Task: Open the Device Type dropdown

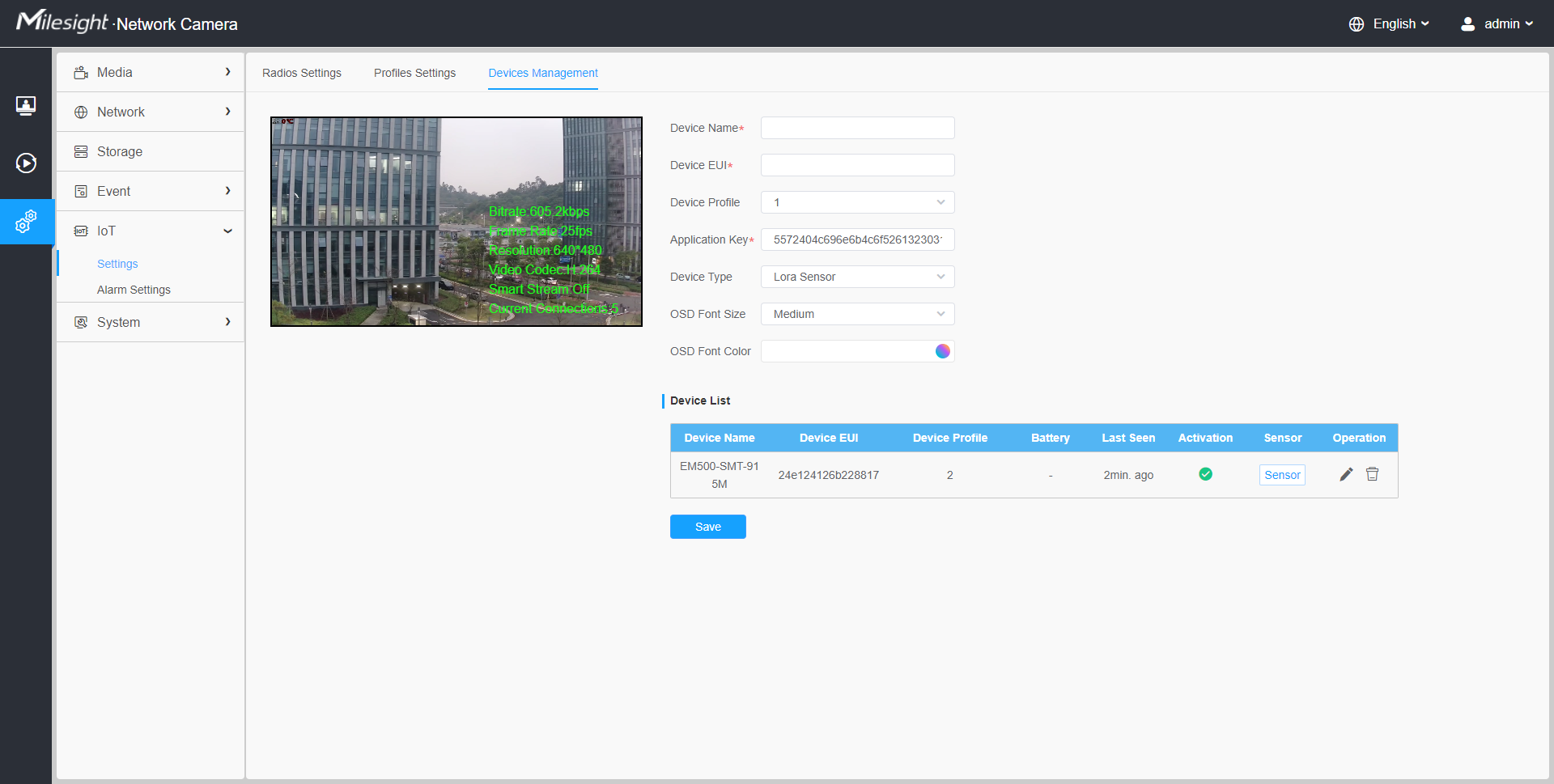Action: [857, 277]
